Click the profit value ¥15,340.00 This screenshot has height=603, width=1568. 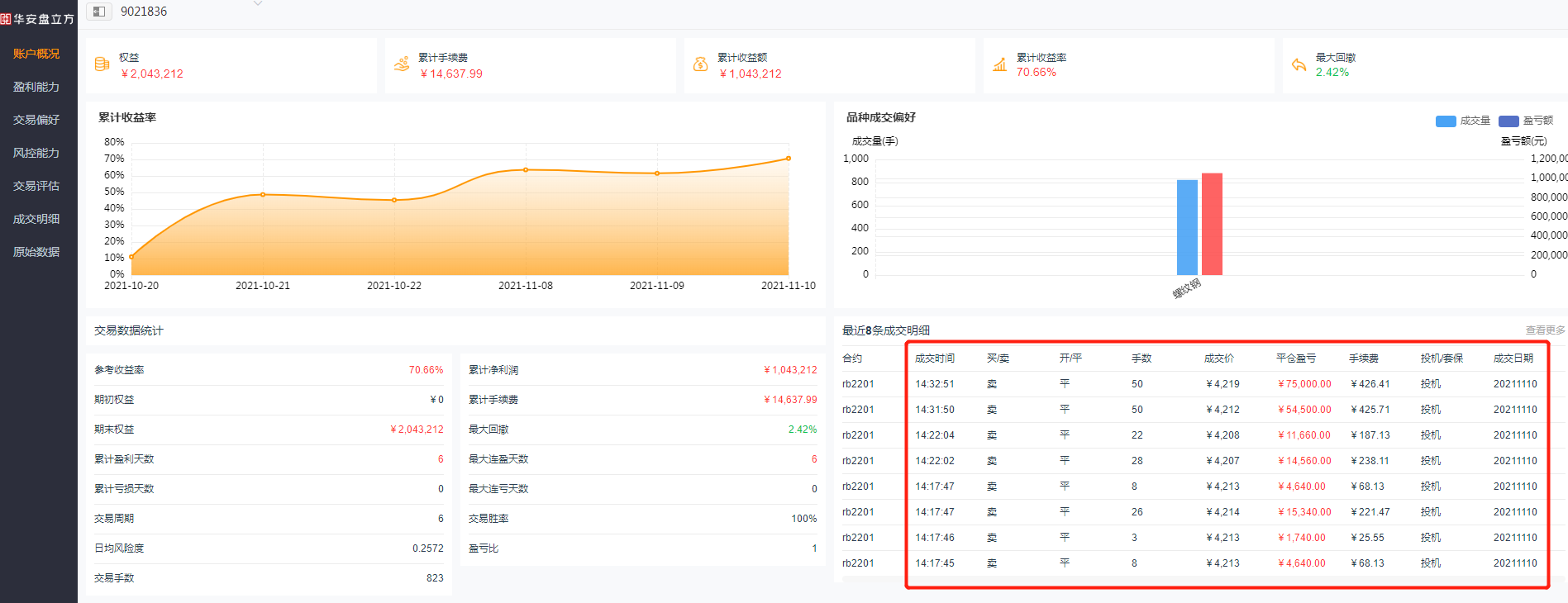(1304, 512)
